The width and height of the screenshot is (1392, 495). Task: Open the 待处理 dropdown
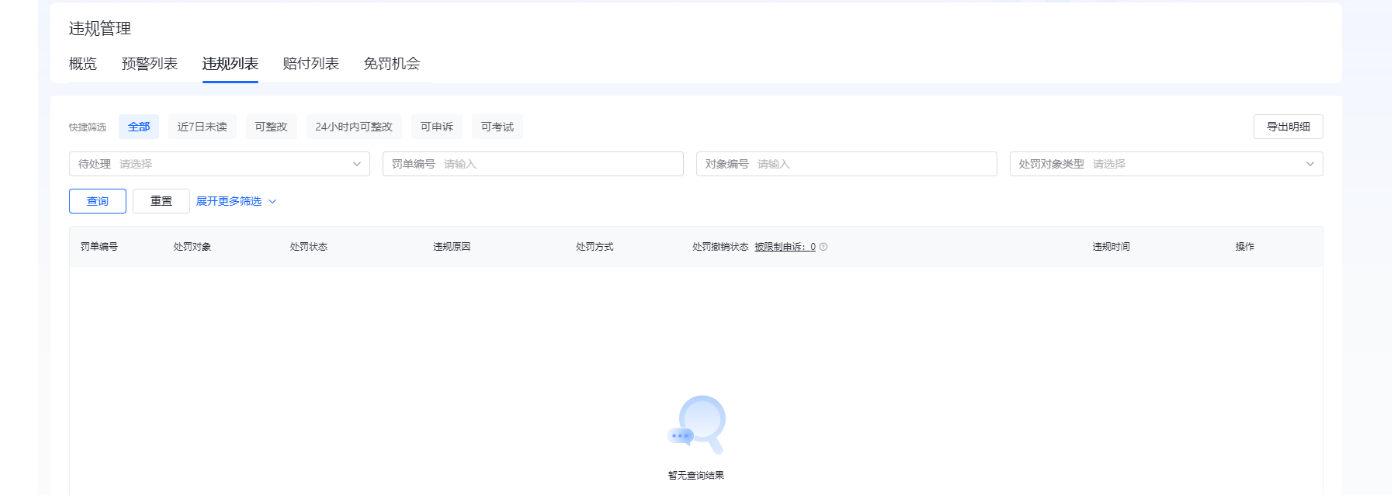click(x=219, y=164)
